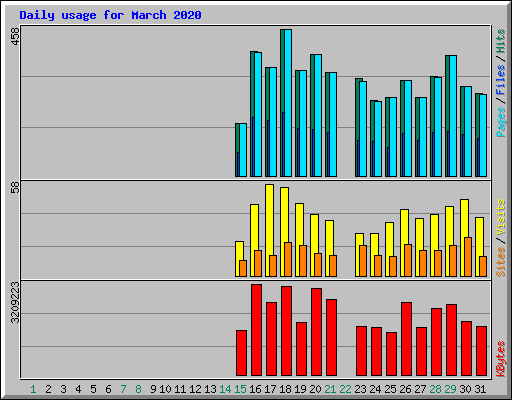Click the red KBytes bar for day 26
512x400 pixels.
pyautogui.click(x=407, y=339)
